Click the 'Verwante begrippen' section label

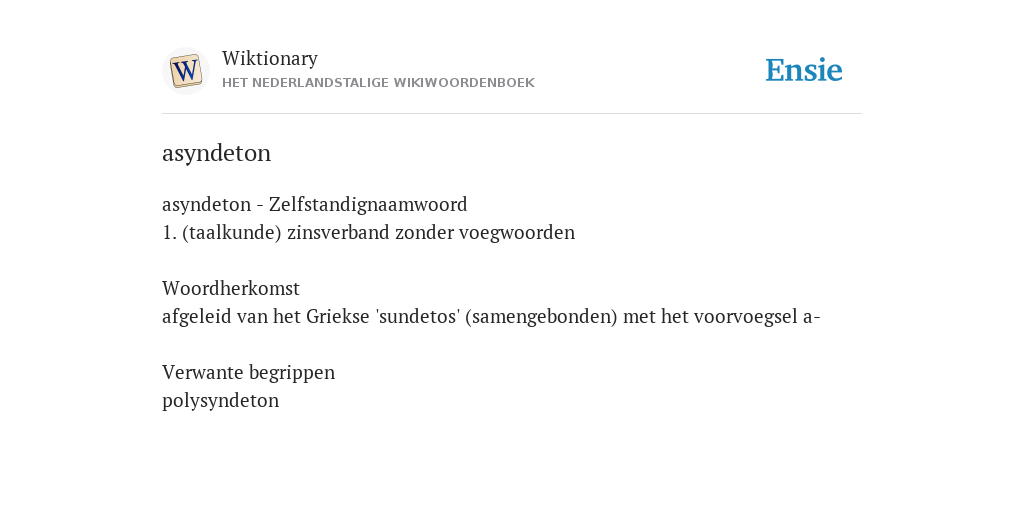tap(248, 372)
